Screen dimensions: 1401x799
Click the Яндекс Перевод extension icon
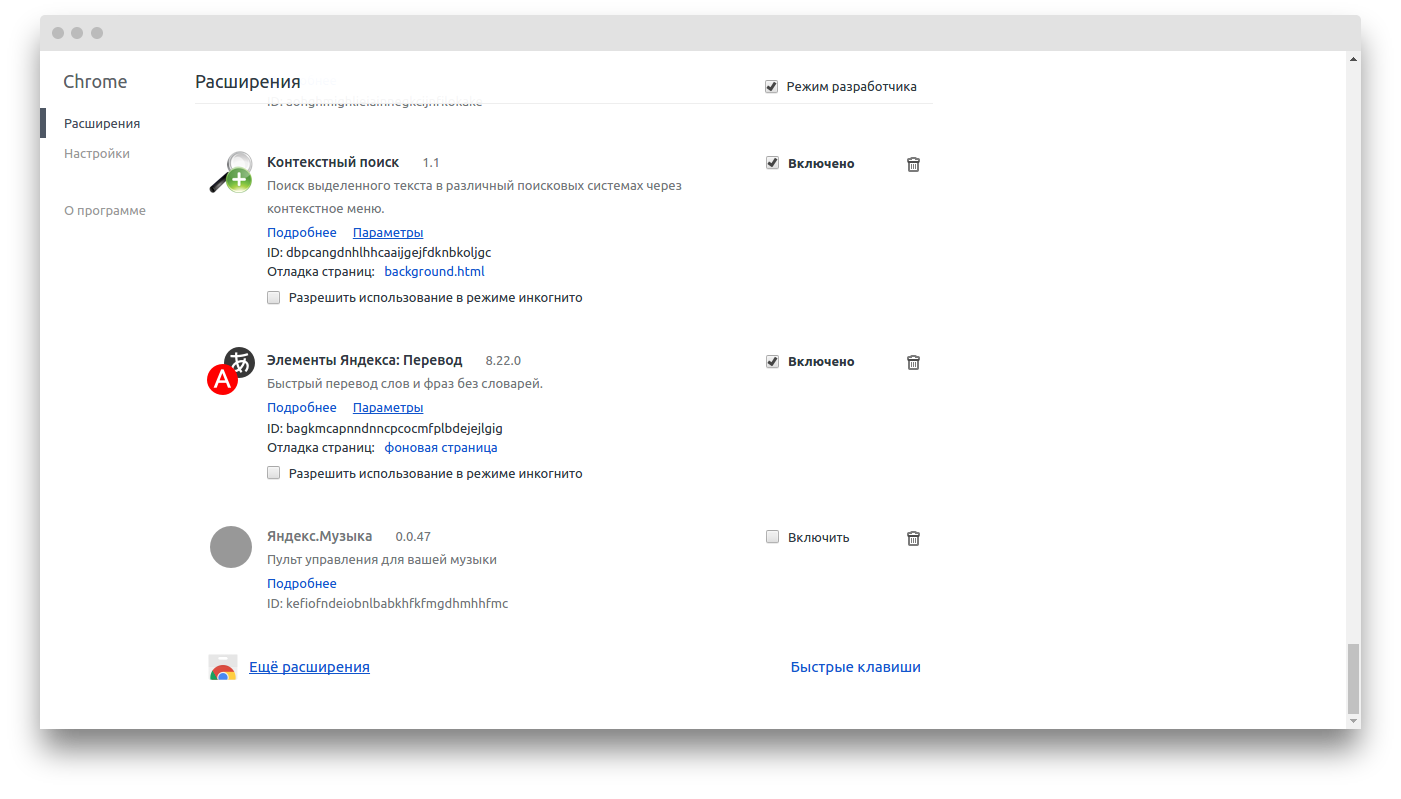point(231,370)
